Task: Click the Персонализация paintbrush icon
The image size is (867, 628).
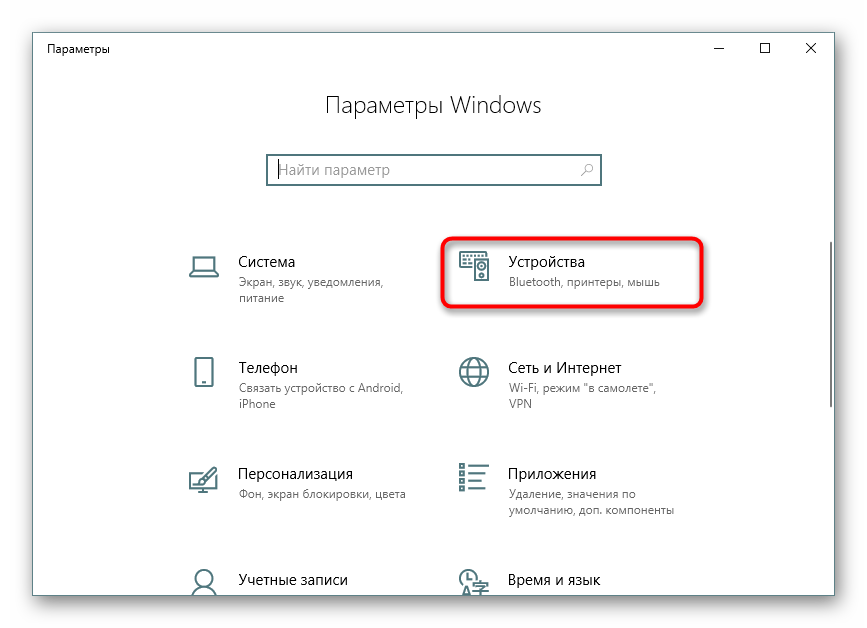Action: [203, 479]
